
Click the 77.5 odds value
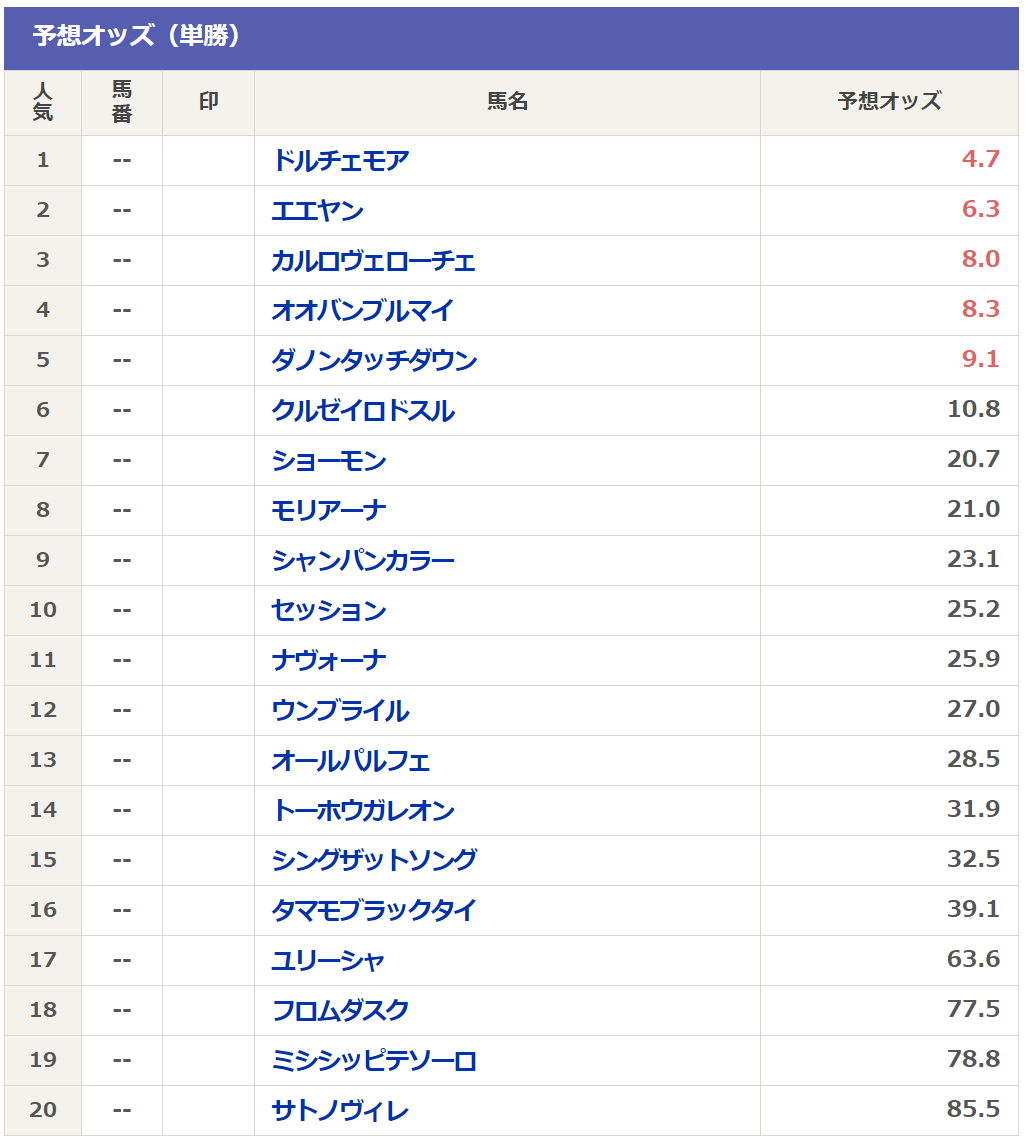tap(974, 1008)
